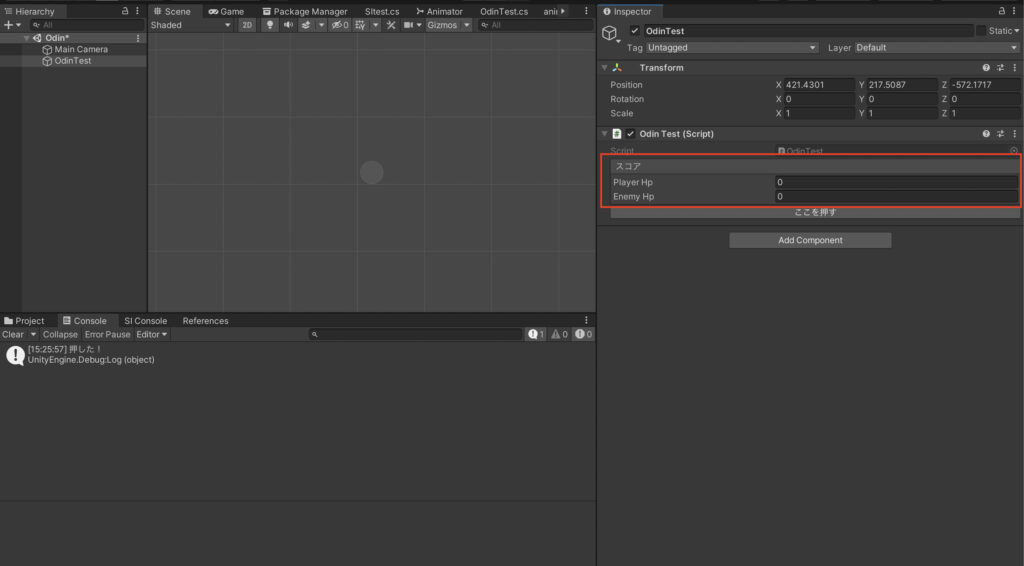
Task: Toggle Error Pause in the Console
Action: click(x=107, y=334)
